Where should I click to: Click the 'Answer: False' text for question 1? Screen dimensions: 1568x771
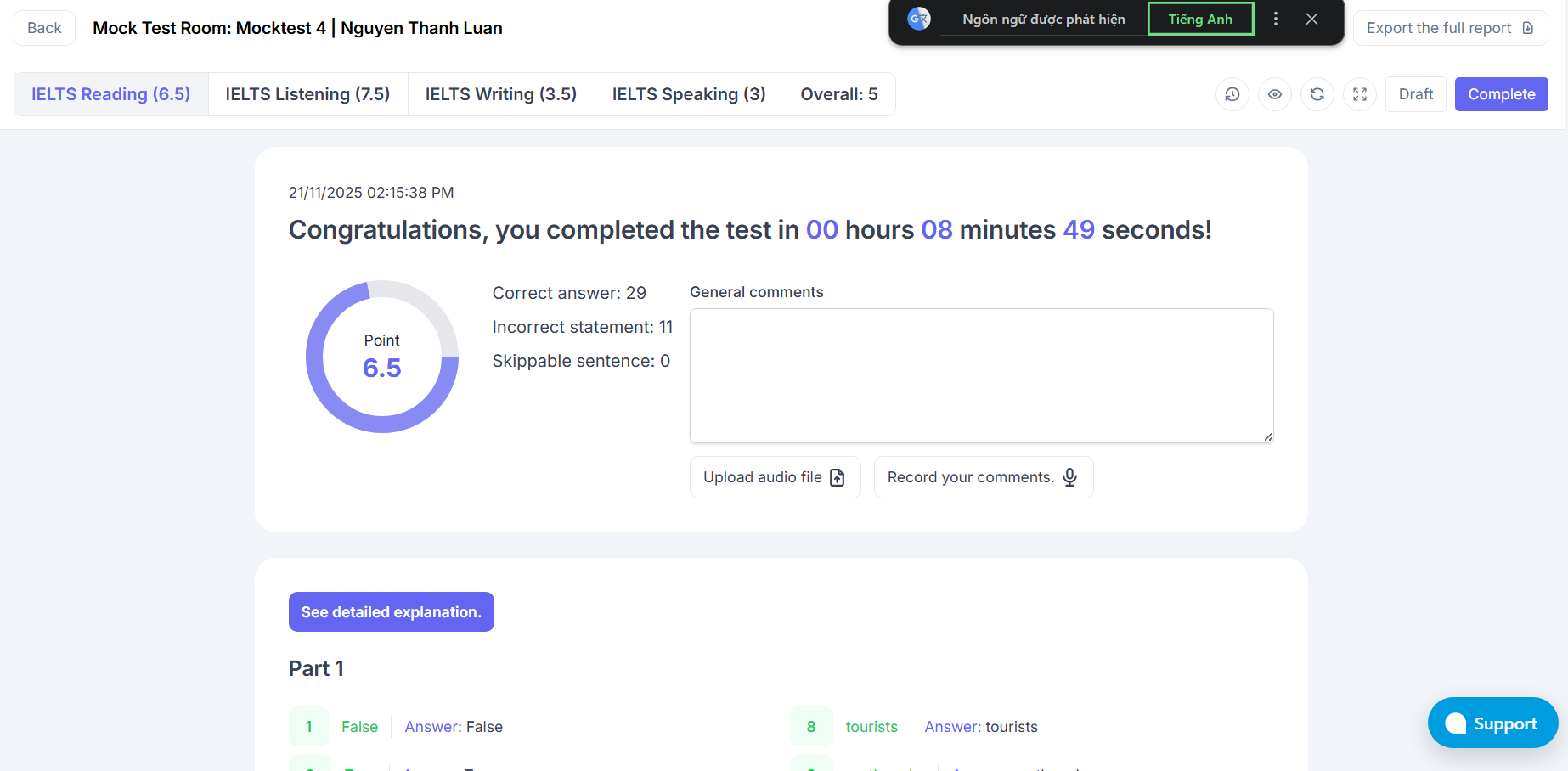454,727
